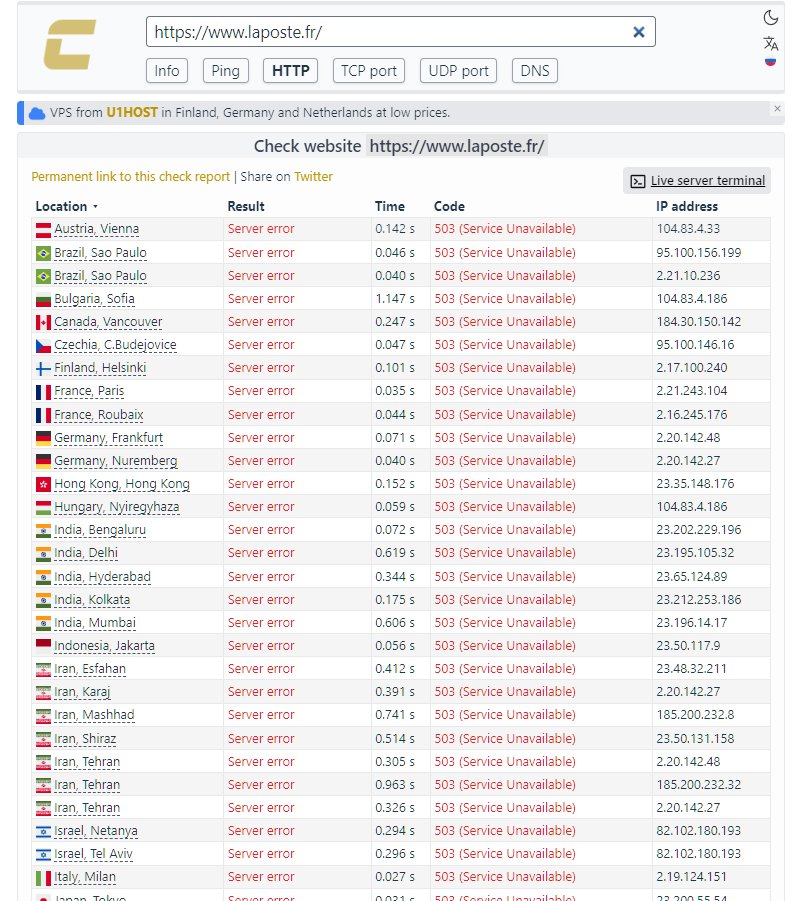
Task: Clear the URL field with X icon
Action: pos(638,32)
